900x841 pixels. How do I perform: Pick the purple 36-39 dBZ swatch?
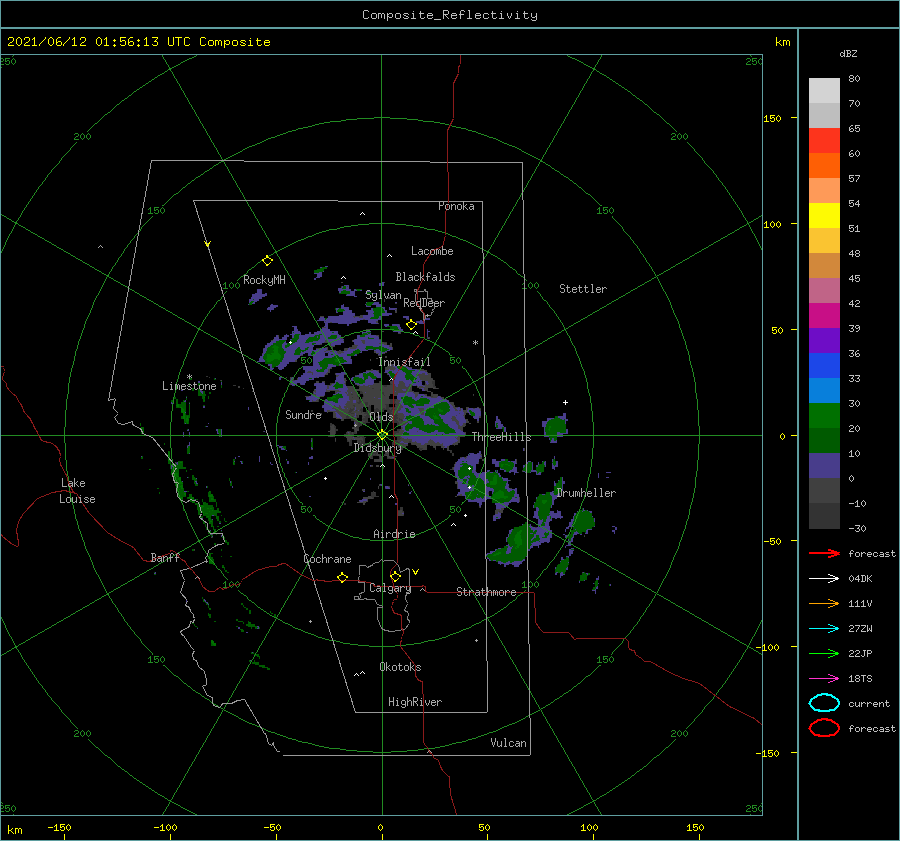(824, 341)
